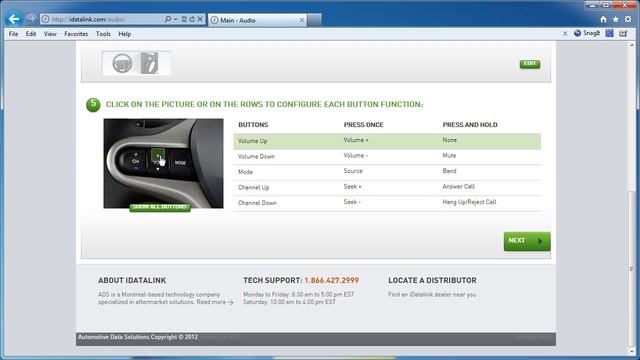
Task: Click the search magnifier in address bar
Action: pyautogui.click(x=167, y=19)
